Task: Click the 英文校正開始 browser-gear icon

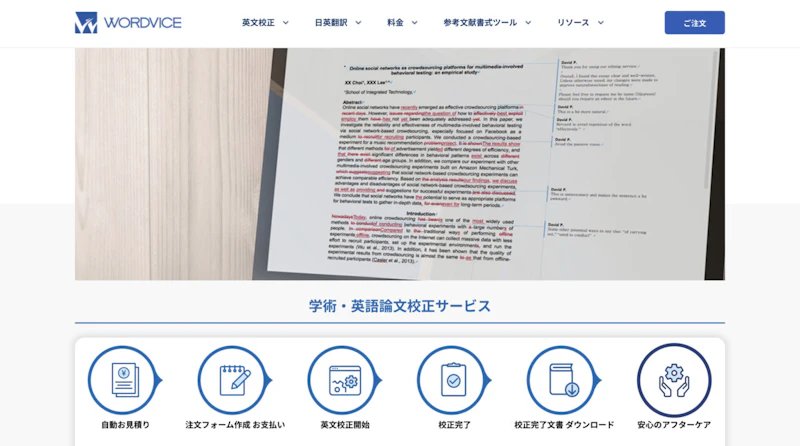Action: (344, 380)
